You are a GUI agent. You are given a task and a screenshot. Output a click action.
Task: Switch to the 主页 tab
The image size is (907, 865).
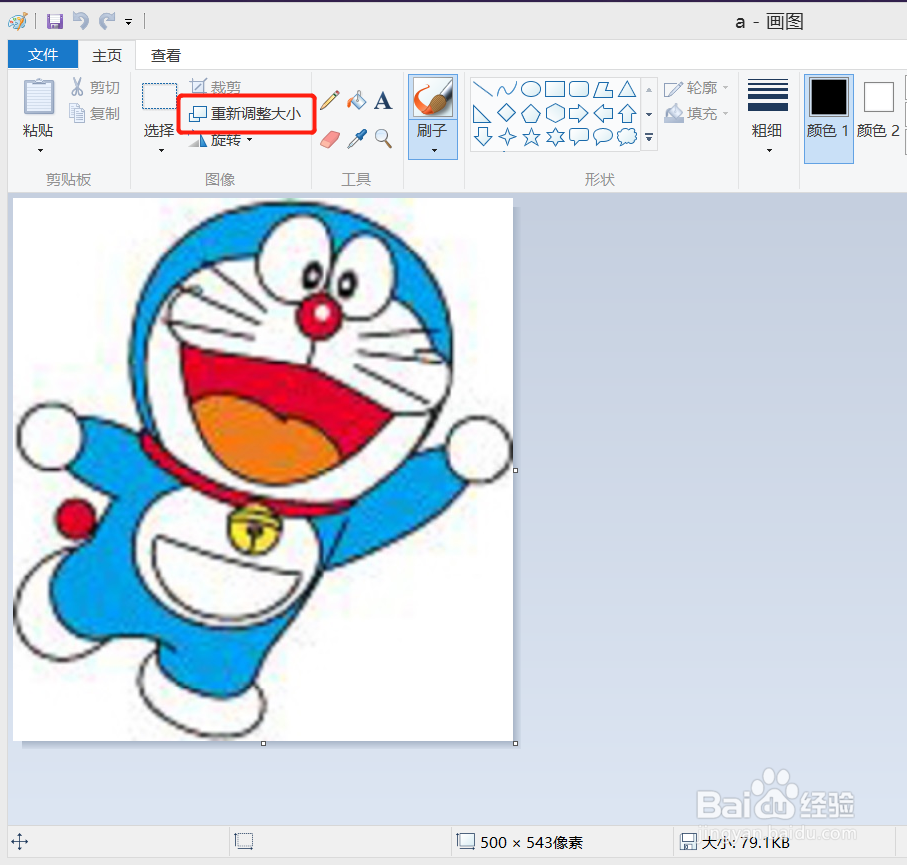pos(107,56)
